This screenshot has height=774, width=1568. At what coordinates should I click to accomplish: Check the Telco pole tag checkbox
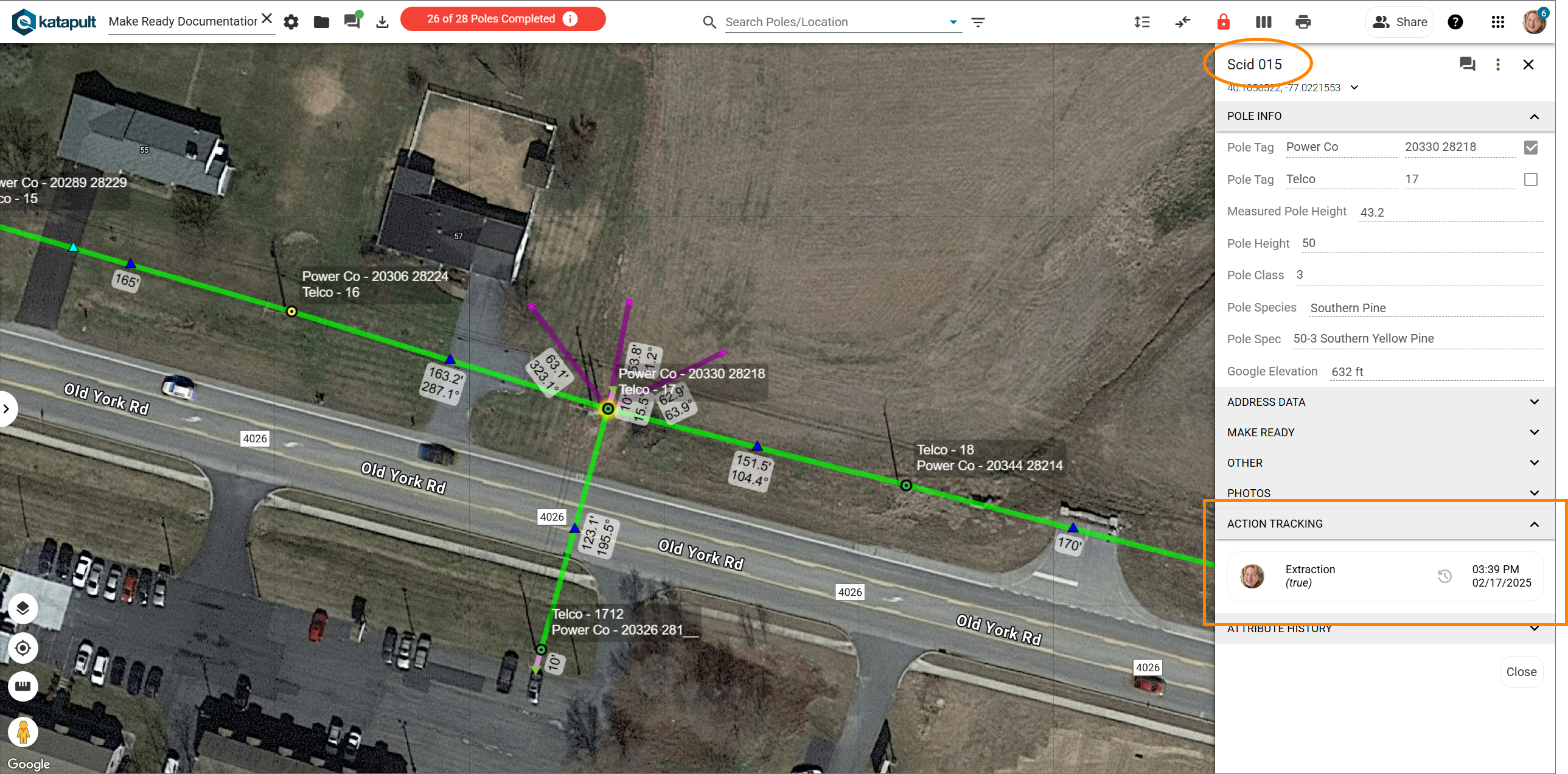(x=1530, y=180)
